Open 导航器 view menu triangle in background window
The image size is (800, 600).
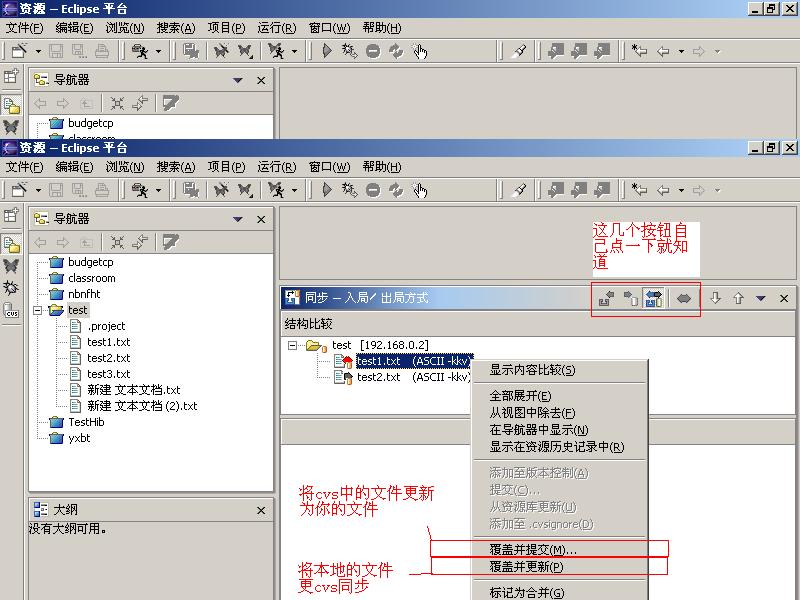tap(238, 80)
